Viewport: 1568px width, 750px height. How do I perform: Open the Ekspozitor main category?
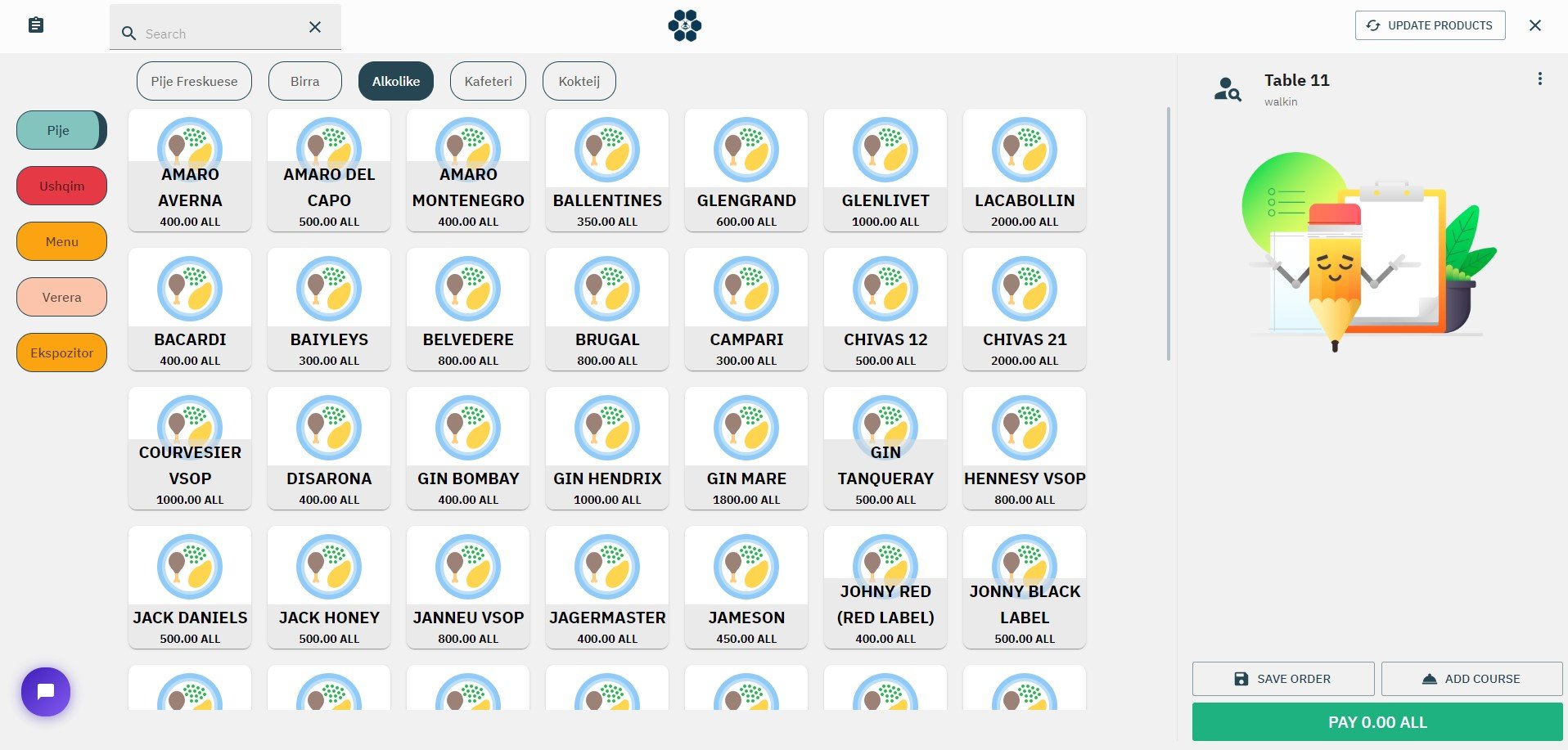pyautogui.click(x=61, y=353)
